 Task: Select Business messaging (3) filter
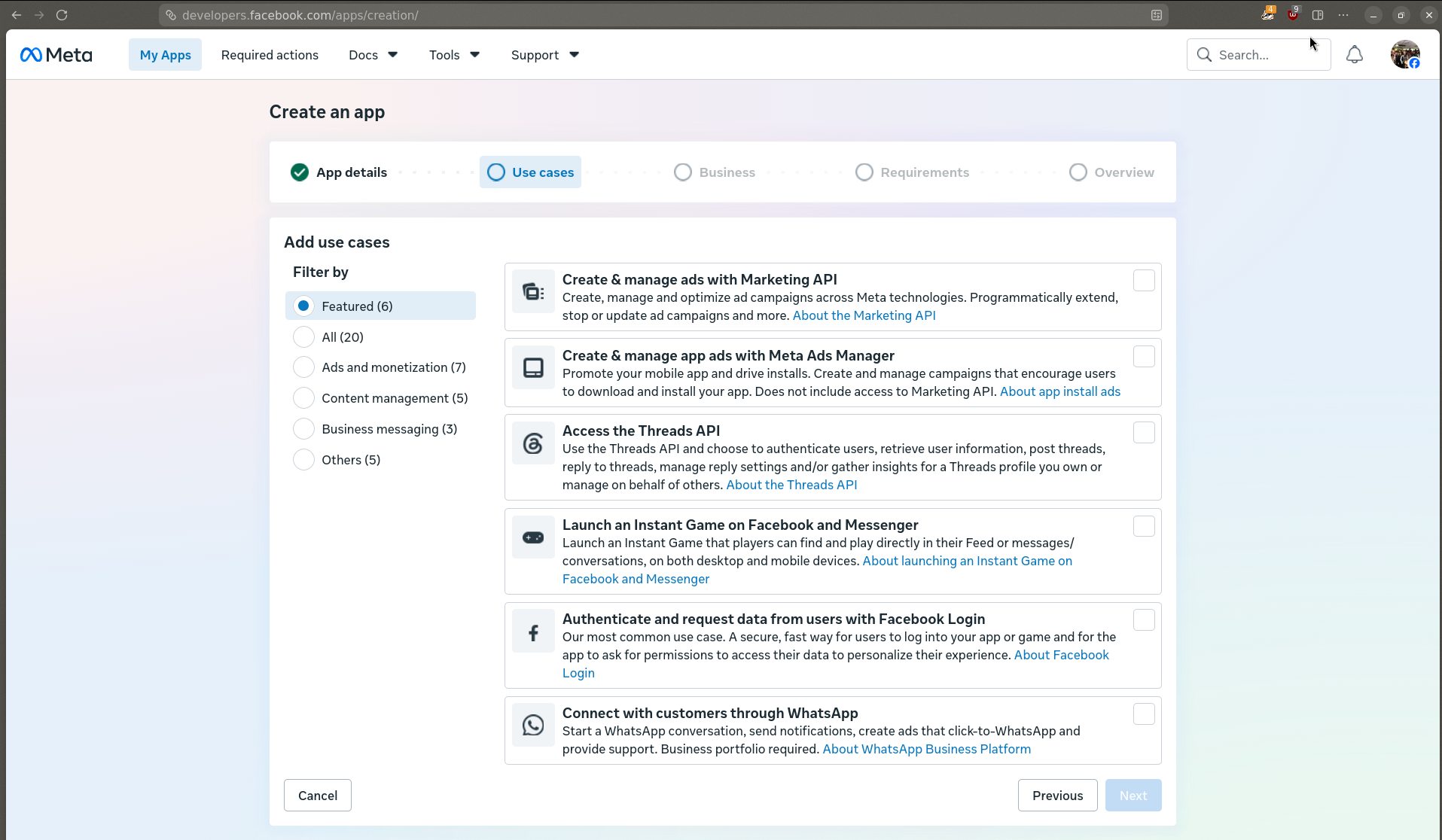[x=303, y=428]
